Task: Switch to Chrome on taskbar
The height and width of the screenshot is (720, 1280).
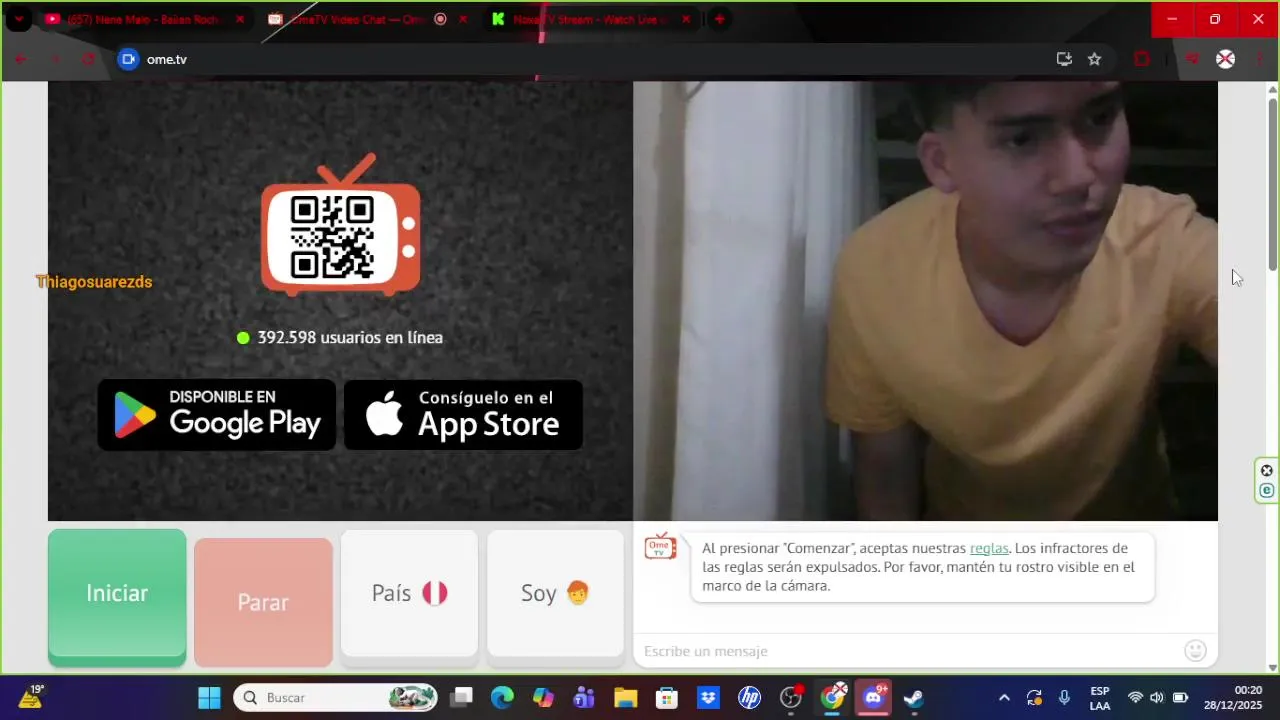Action: 832,698
